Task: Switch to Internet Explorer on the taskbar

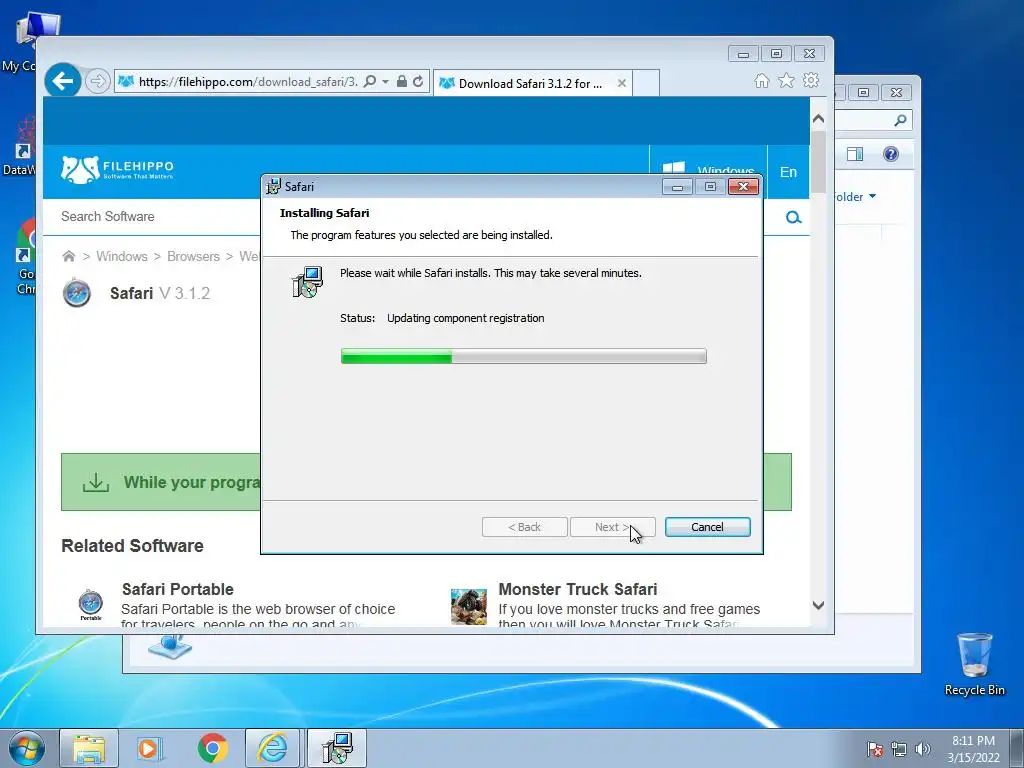Action: pos(272,748)
